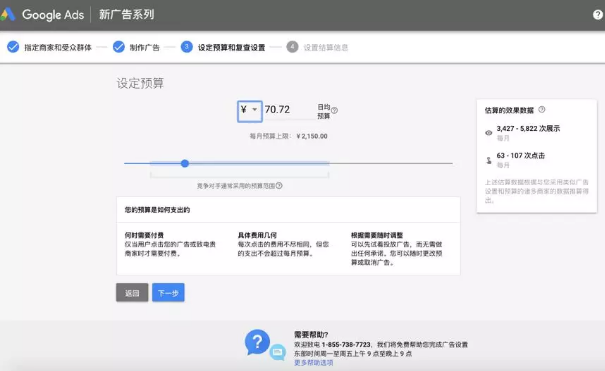Screen dimensions: 605x371
Task: Click 具体费用几何 heading
Action: click(257, 235)
